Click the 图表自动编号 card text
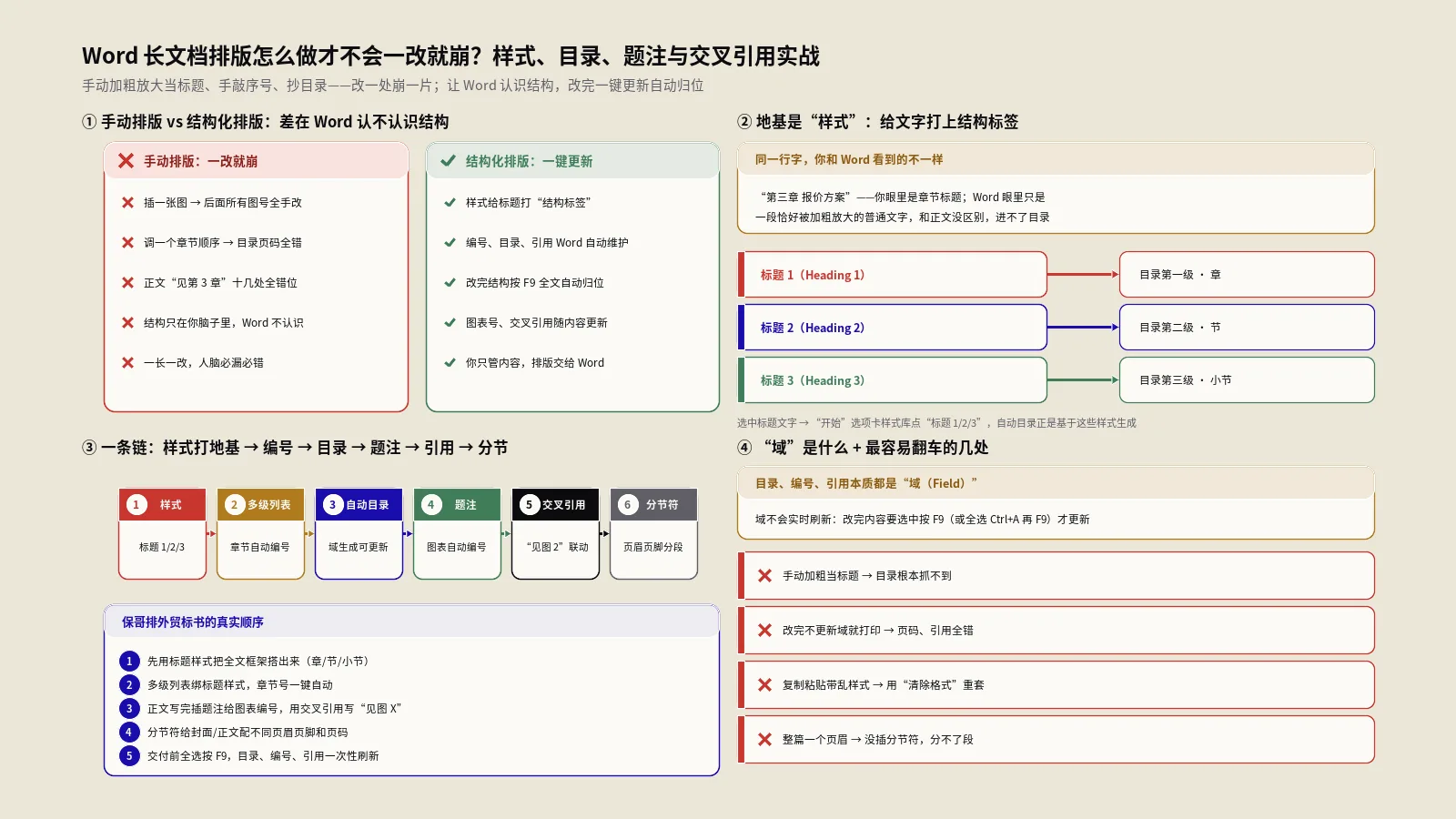1456x819 pixels. (x=457, y=548)
